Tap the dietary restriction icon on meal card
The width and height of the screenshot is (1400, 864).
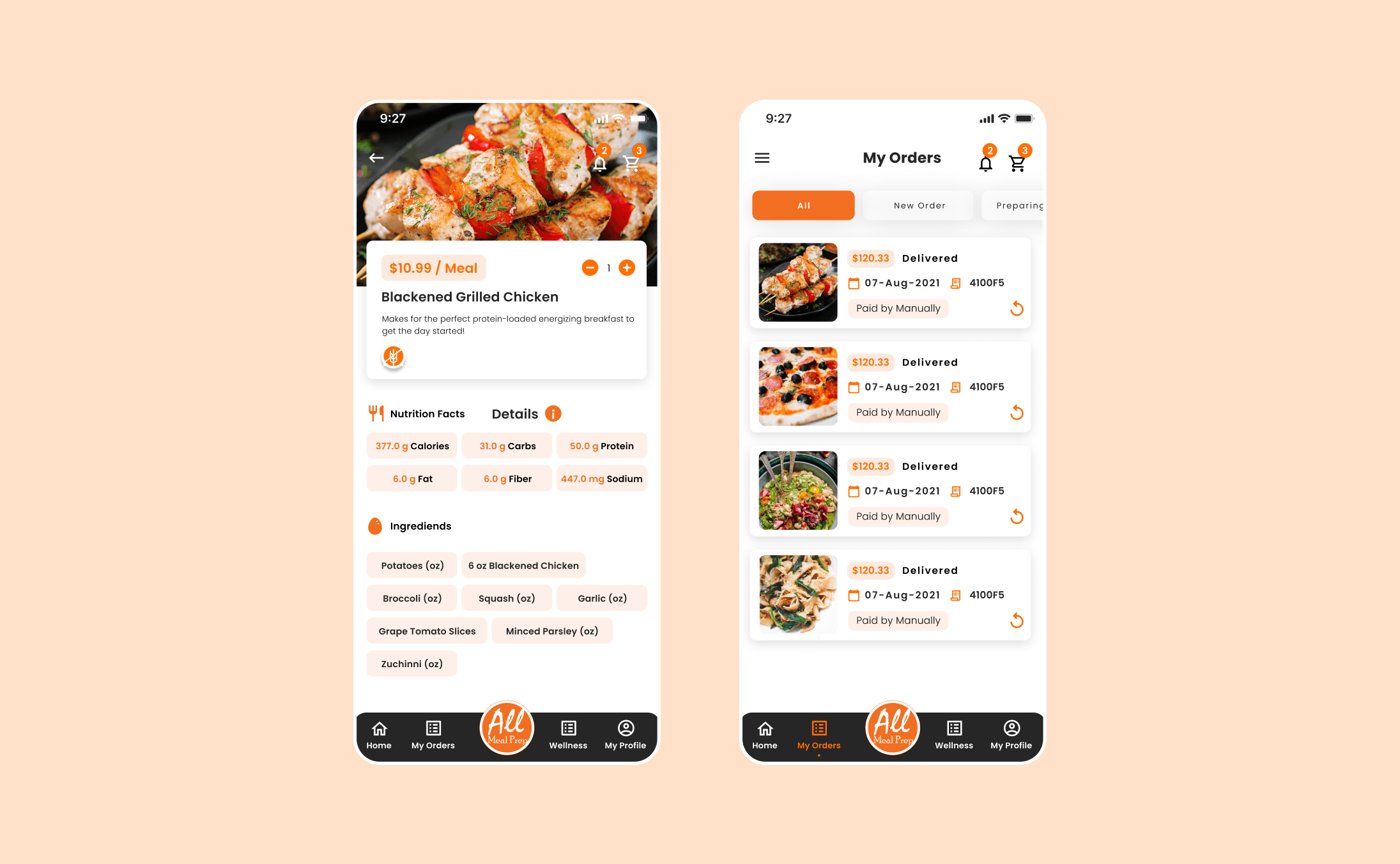click(394, 356)
